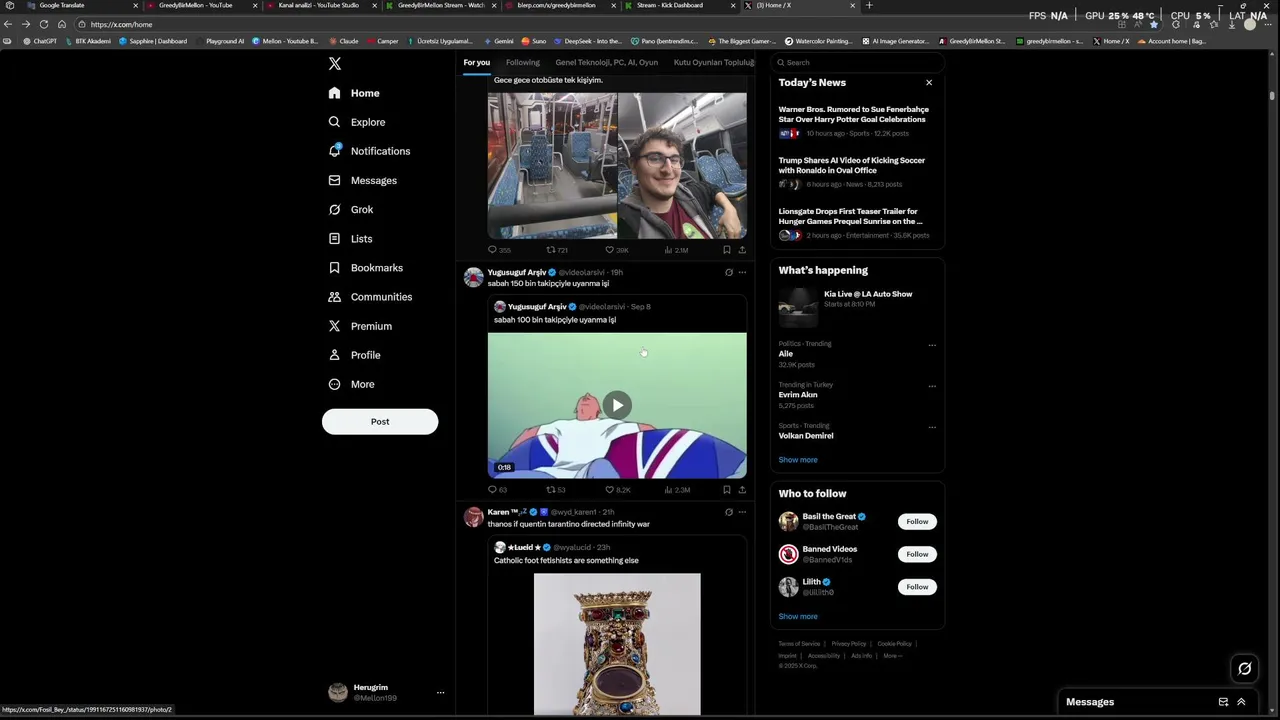Share the bus photo post

point(742,250)
